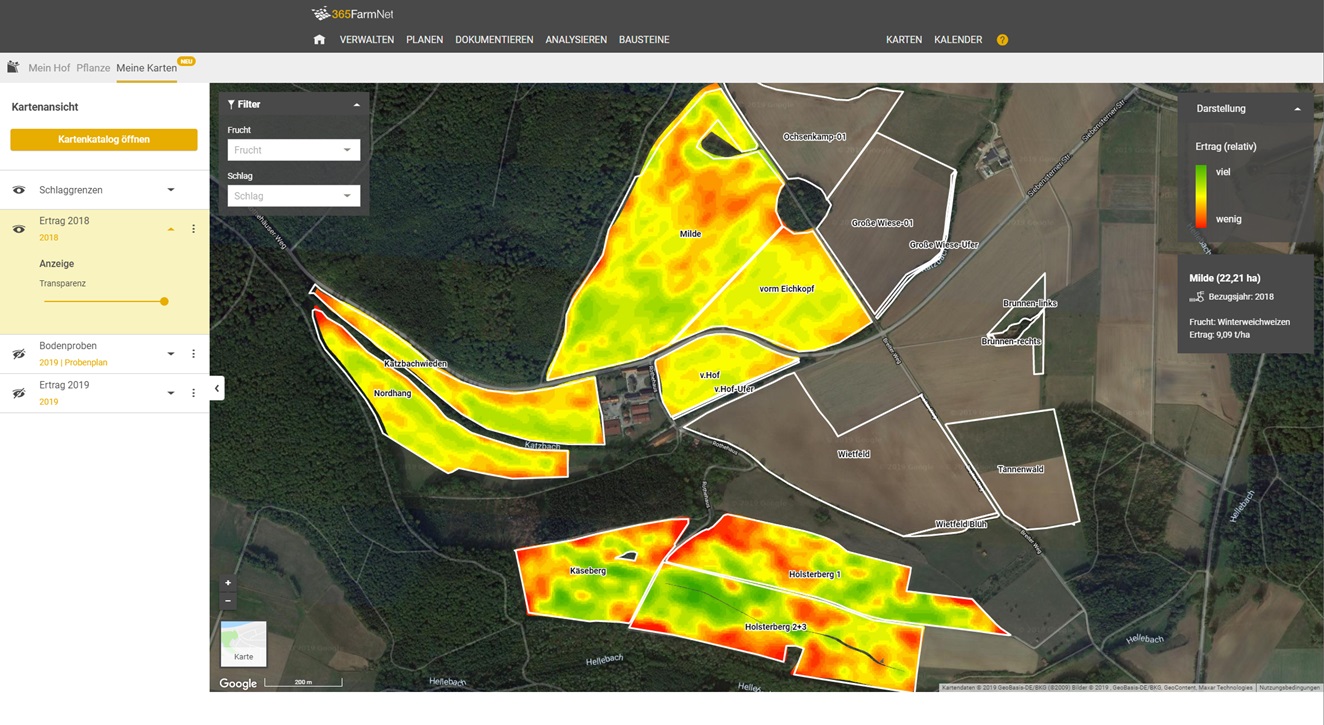The height and width of the screenshot is (725, 1324).
Task: Click the Kartenkatalog öffnen button
Action: [103, 139]
